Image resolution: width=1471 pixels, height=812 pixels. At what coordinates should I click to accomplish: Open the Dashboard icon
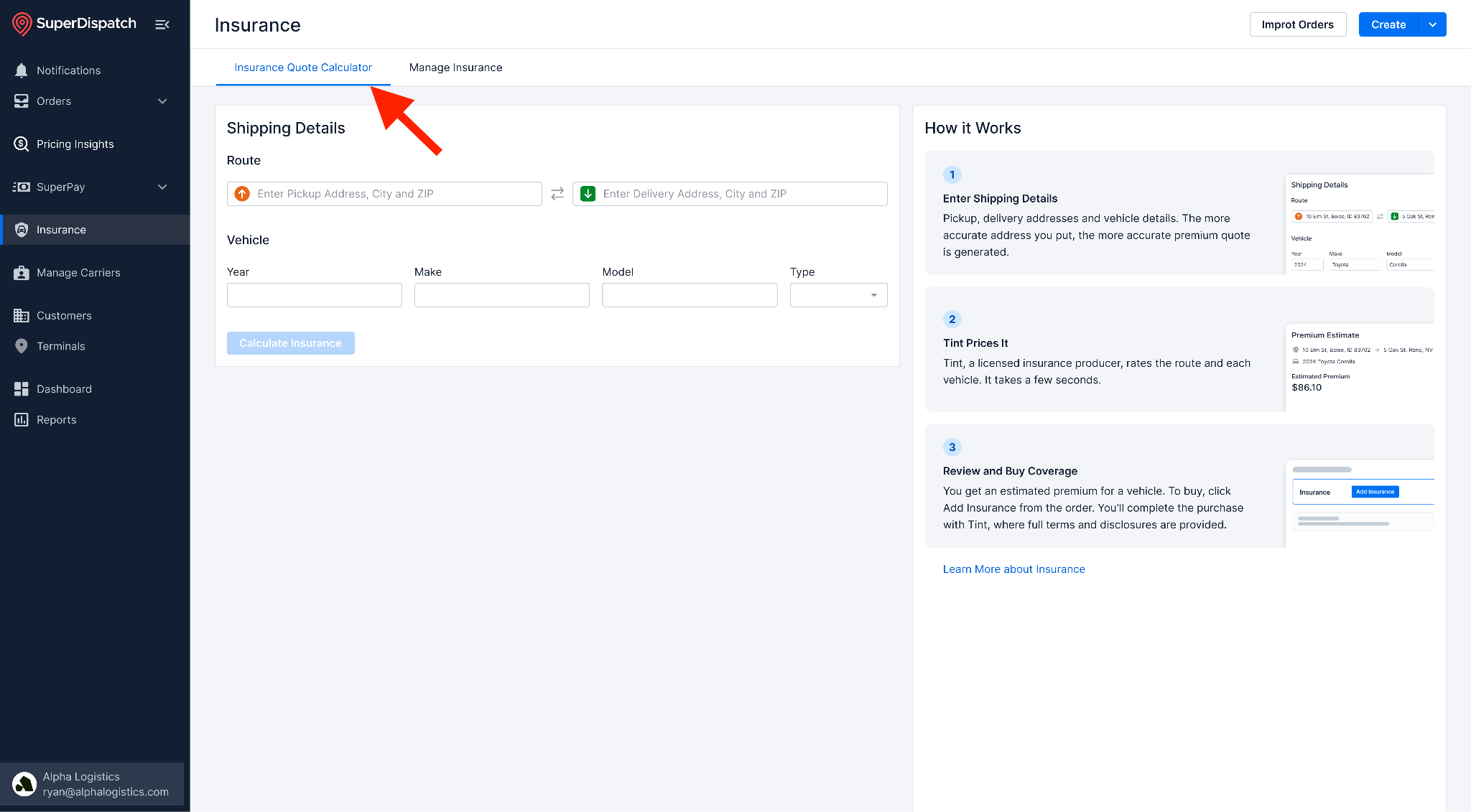22,389
